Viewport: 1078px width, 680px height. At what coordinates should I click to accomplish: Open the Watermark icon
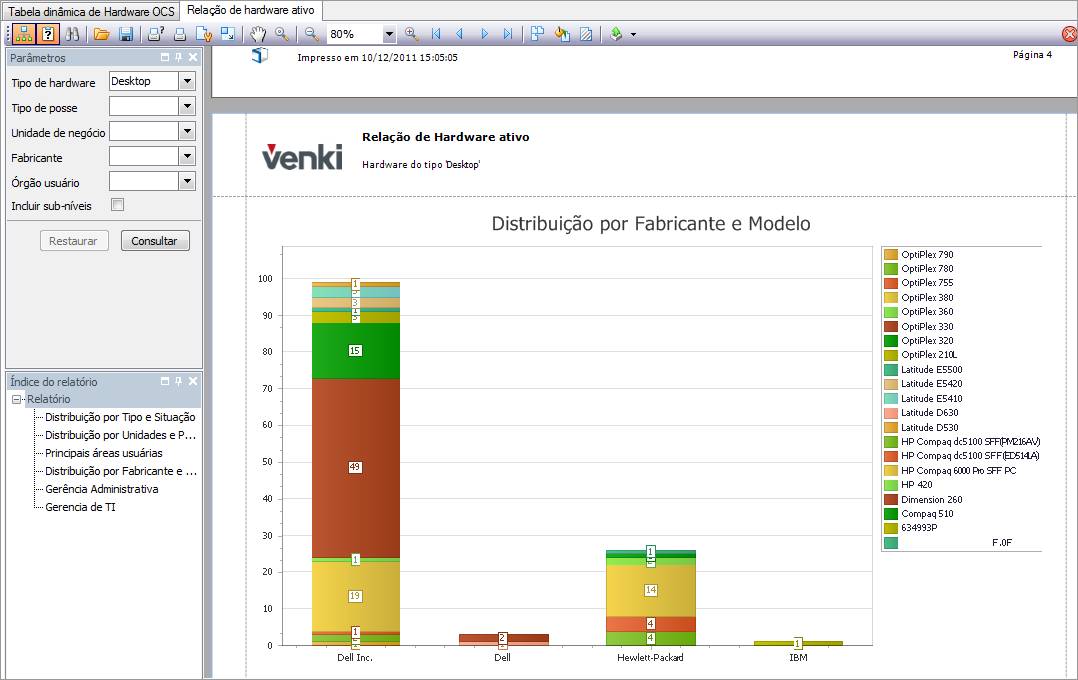tap(586, 34)
